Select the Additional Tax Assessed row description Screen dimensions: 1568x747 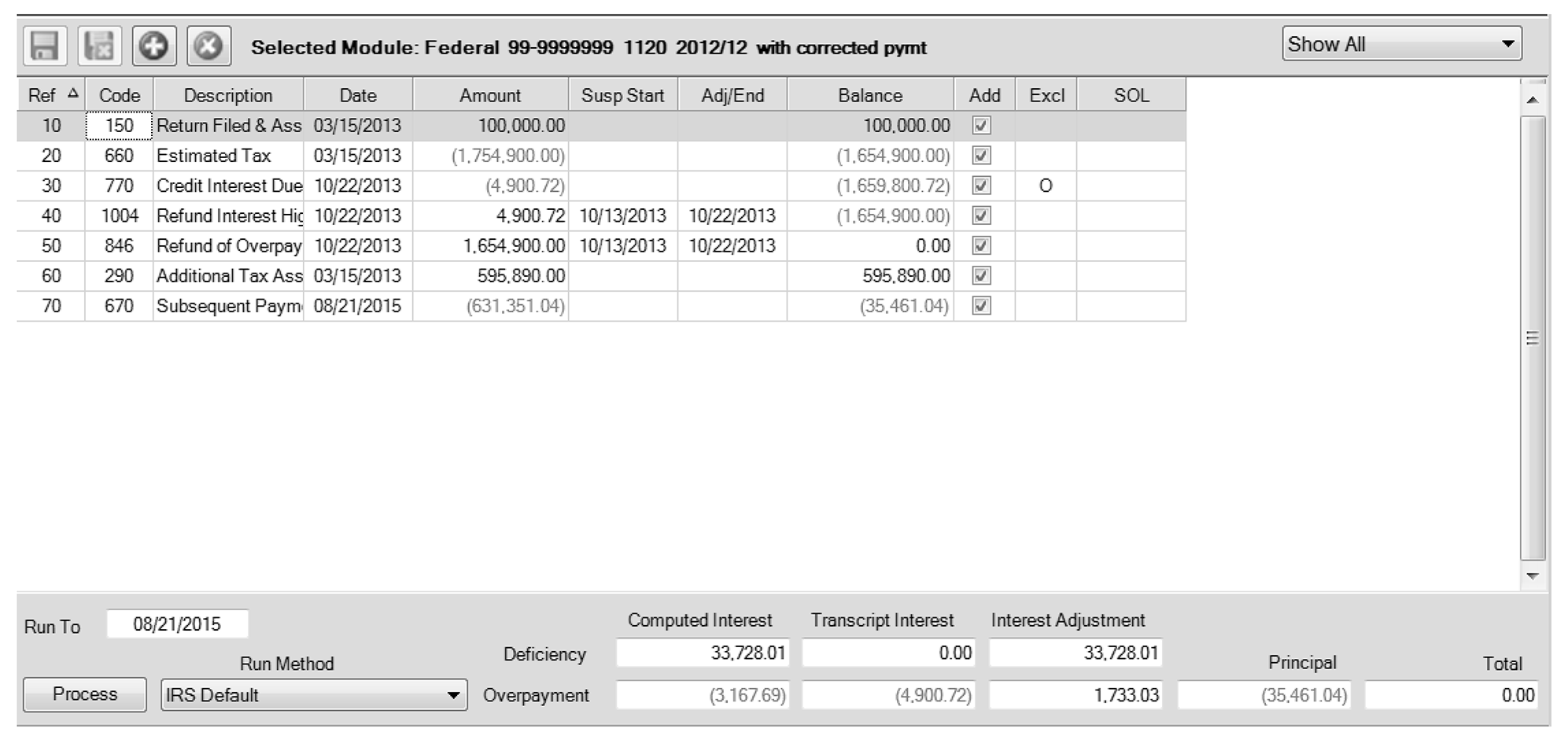[228, 276]
